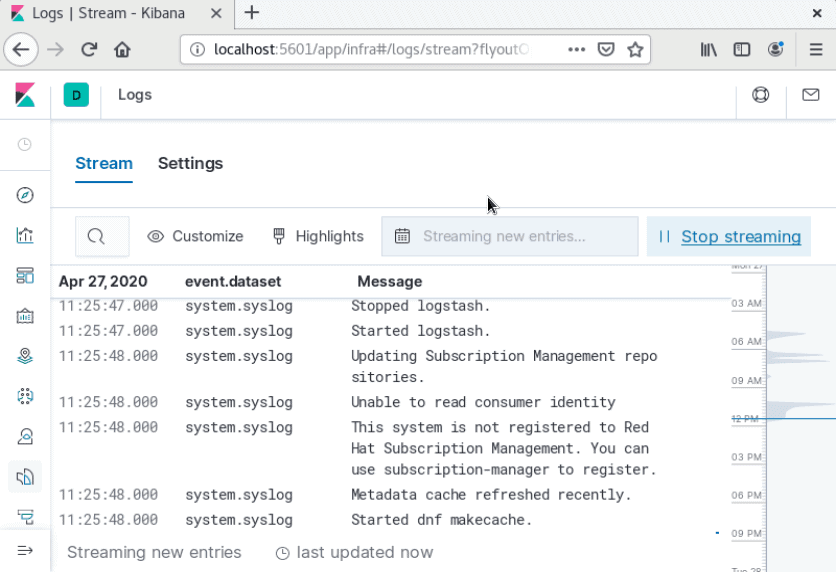
Task: Click the Apr 27, 2020 date header
Action: click(103, 281)
